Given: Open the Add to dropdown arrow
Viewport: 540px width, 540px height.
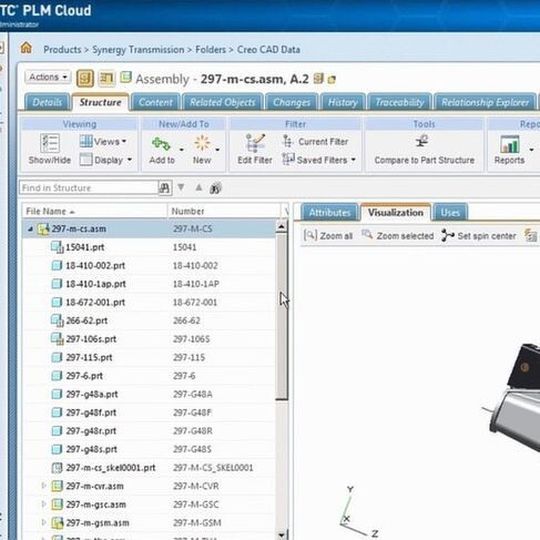Looking at the screenshot, I should [x=181, y=150].
